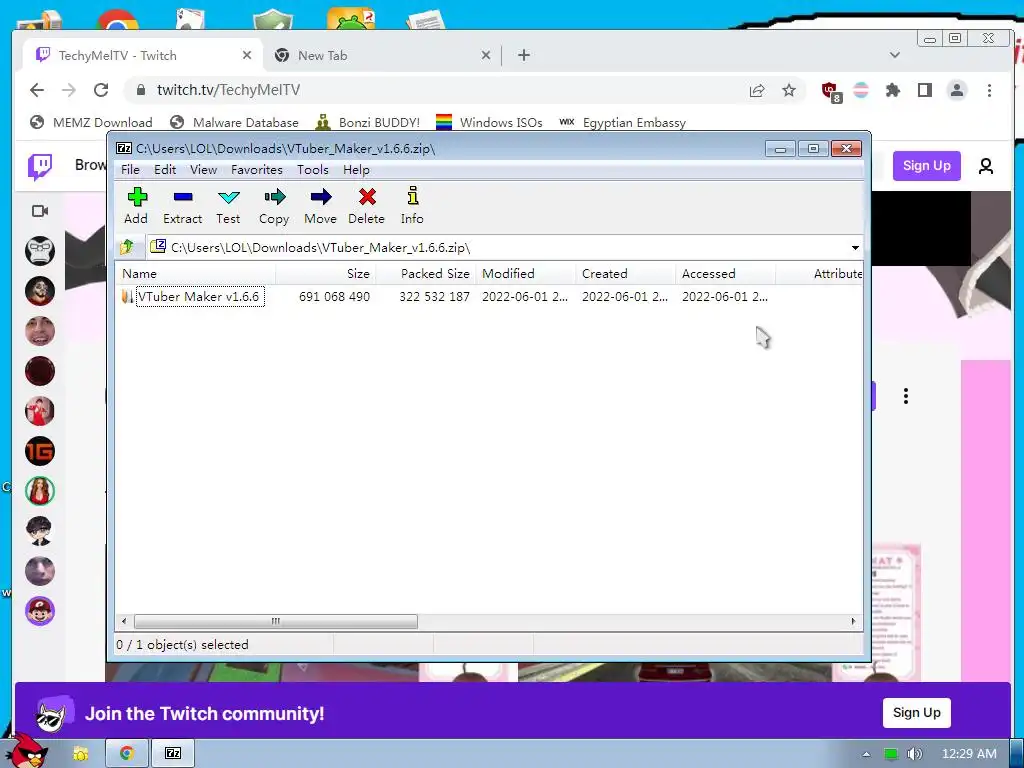Open the Twitch user account icon
The height and width of the screenshot is (768, 1024).
point(986,167)
